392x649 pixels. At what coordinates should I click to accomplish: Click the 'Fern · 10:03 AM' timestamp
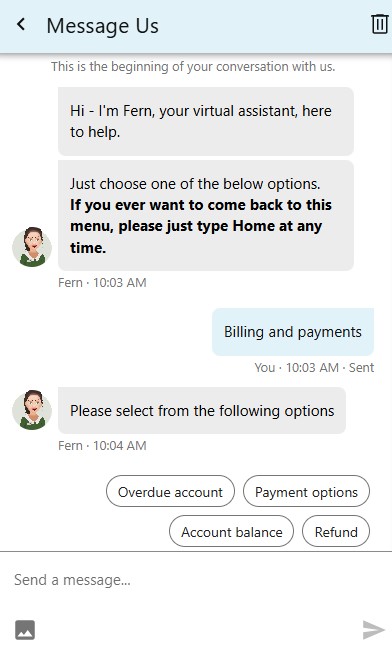[102, 283]
